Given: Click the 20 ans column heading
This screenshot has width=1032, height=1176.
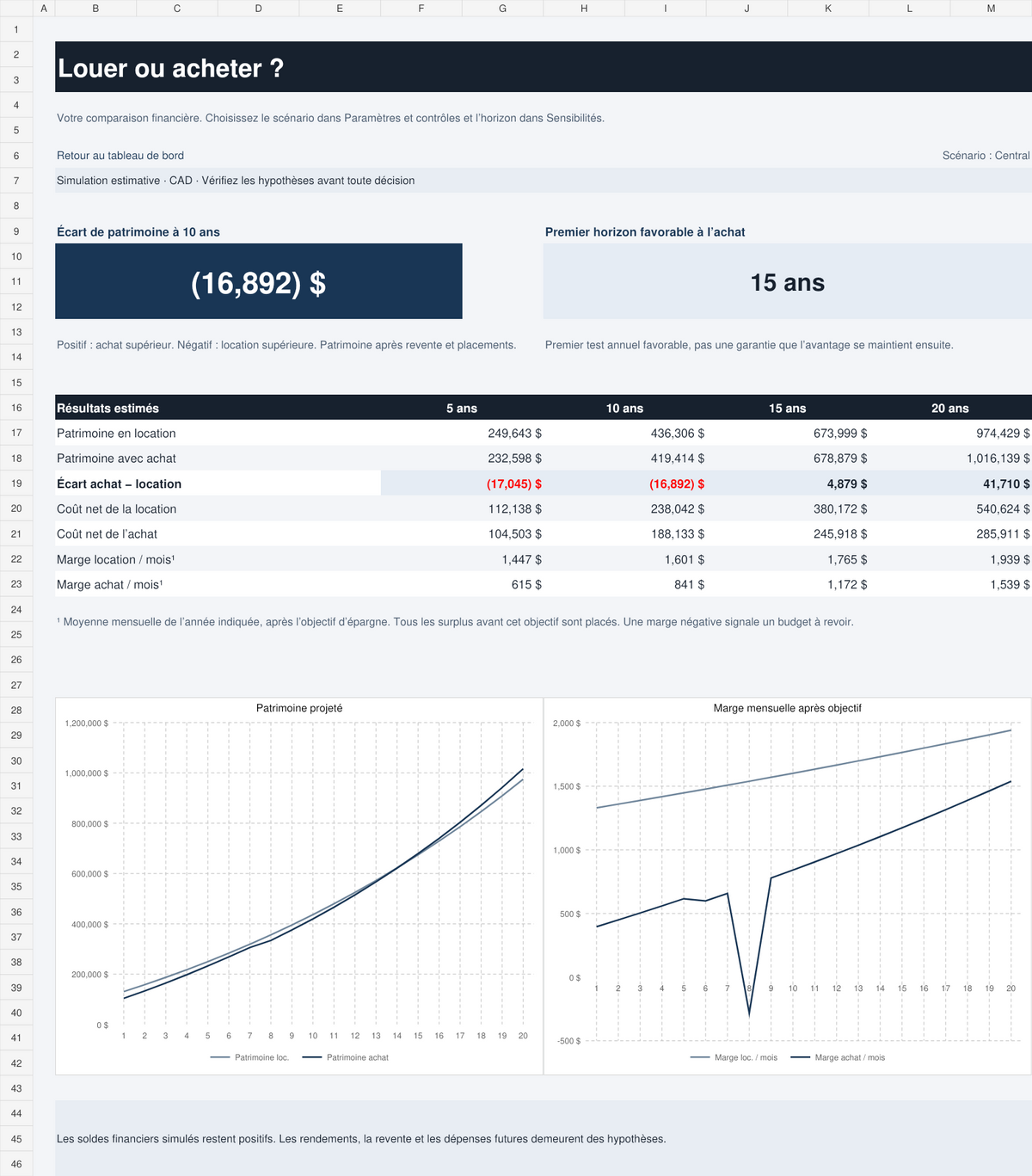Looking at the screenshot, I should 950,408.
